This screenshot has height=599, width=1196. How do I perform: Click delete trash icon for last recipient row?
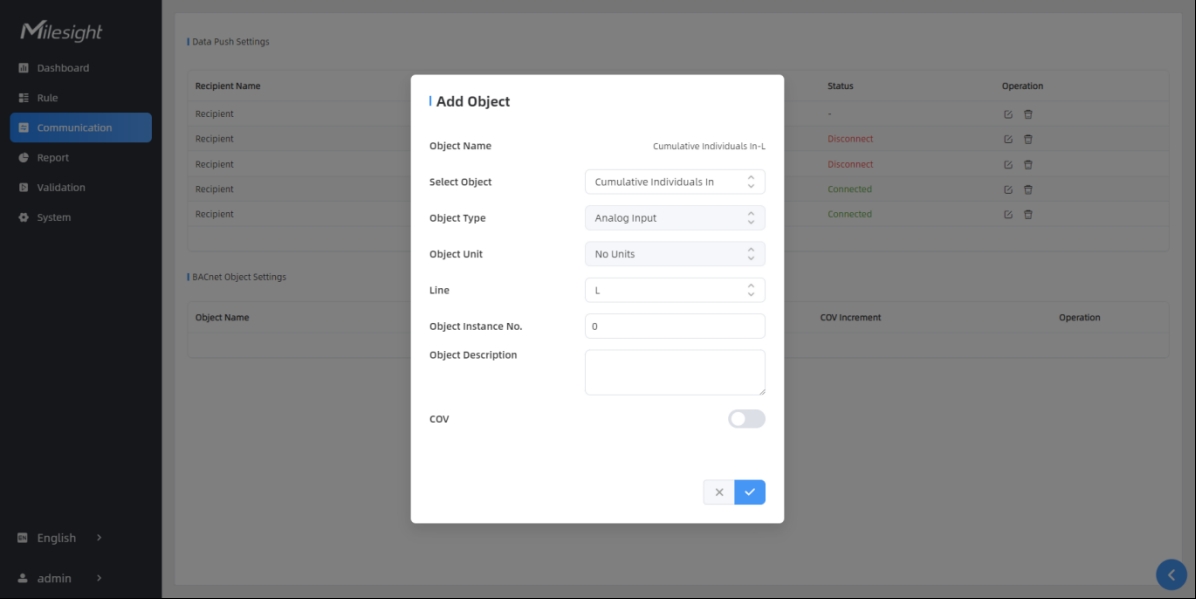pos(1028,214)
